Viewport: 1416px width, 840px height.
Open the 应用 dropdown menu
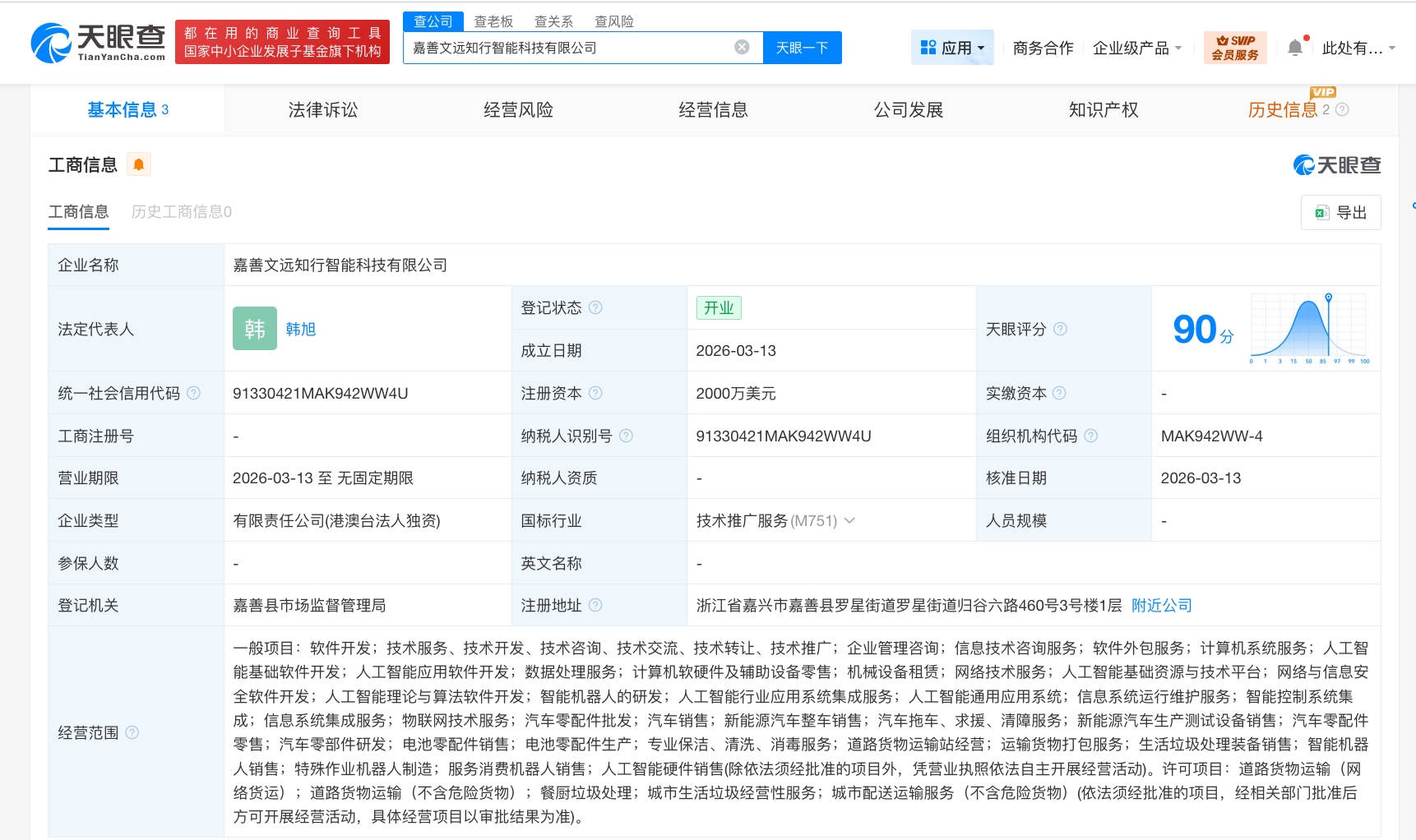click(x=952, y=48)
